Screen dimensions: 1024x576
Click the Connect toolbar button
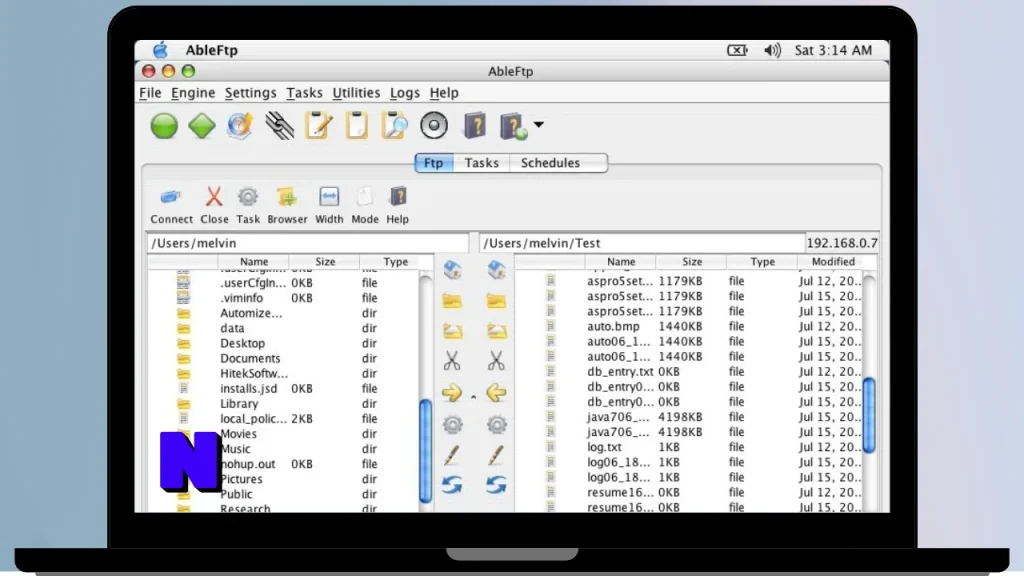[171, 206]
